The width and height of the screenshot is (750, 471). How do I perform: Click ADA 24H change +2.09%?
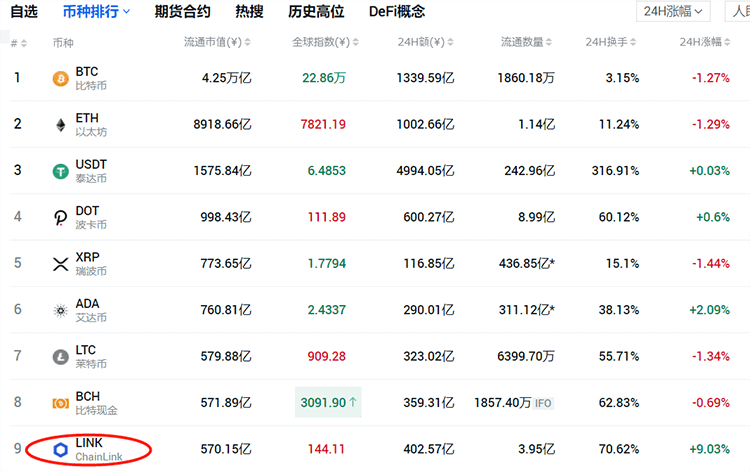pyautogui.click(x=709, y=310)
